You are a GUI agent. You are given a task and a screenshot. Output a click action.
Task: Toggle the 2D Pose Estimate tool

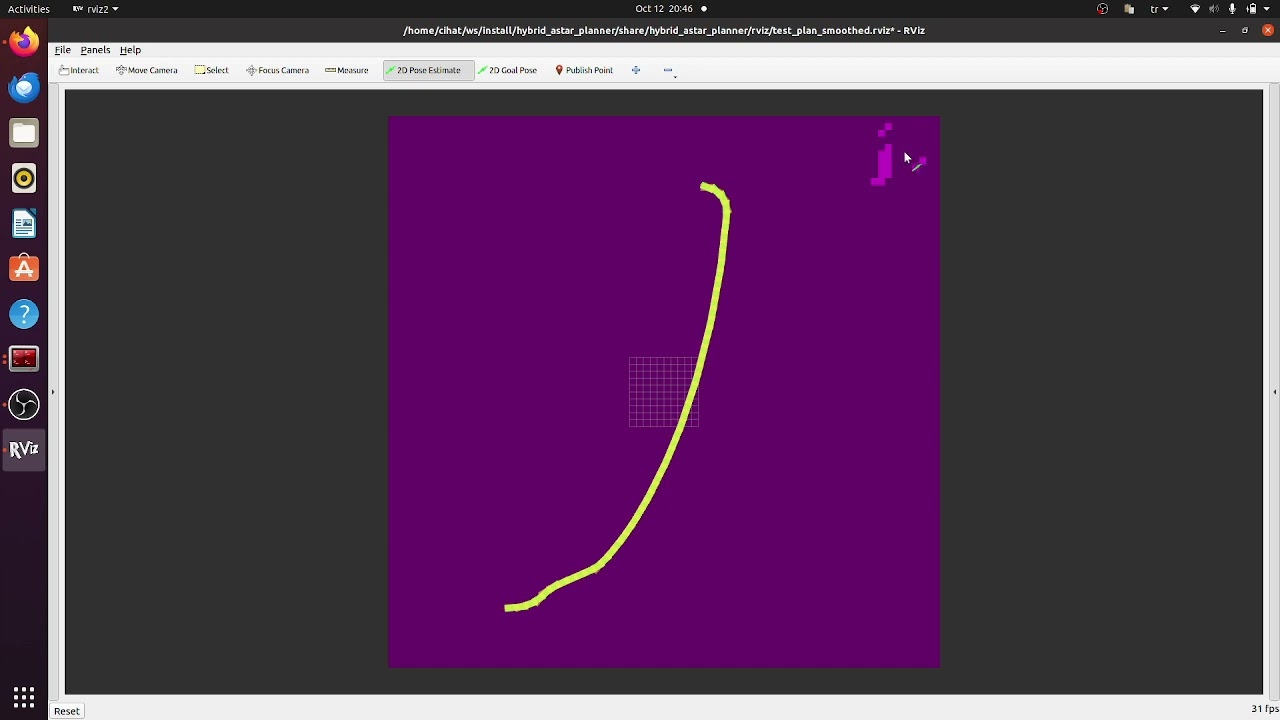(427, 70)
